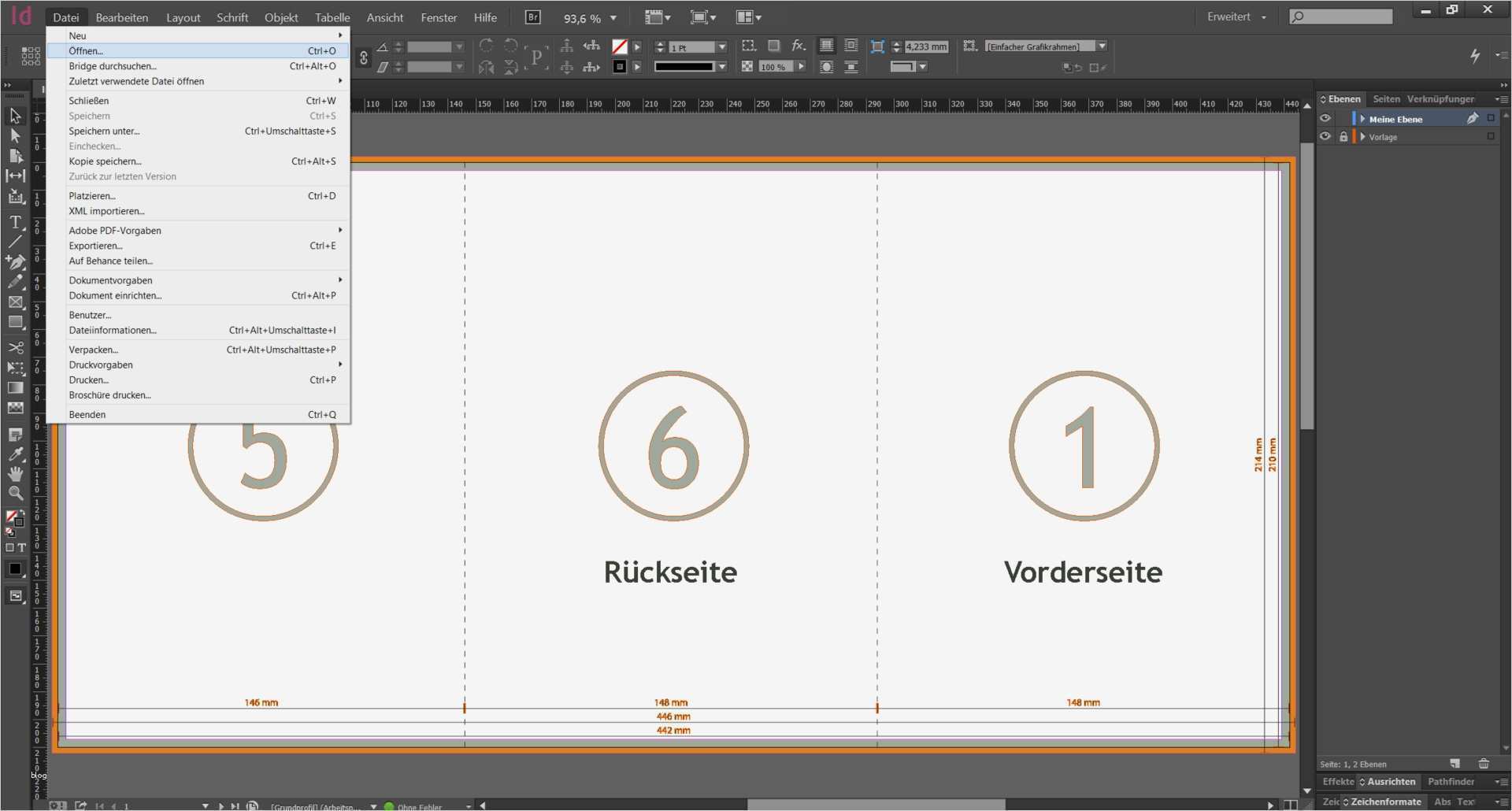
Task: Expand the Meine Ebene layer entry
Action: coord(1362,118)
